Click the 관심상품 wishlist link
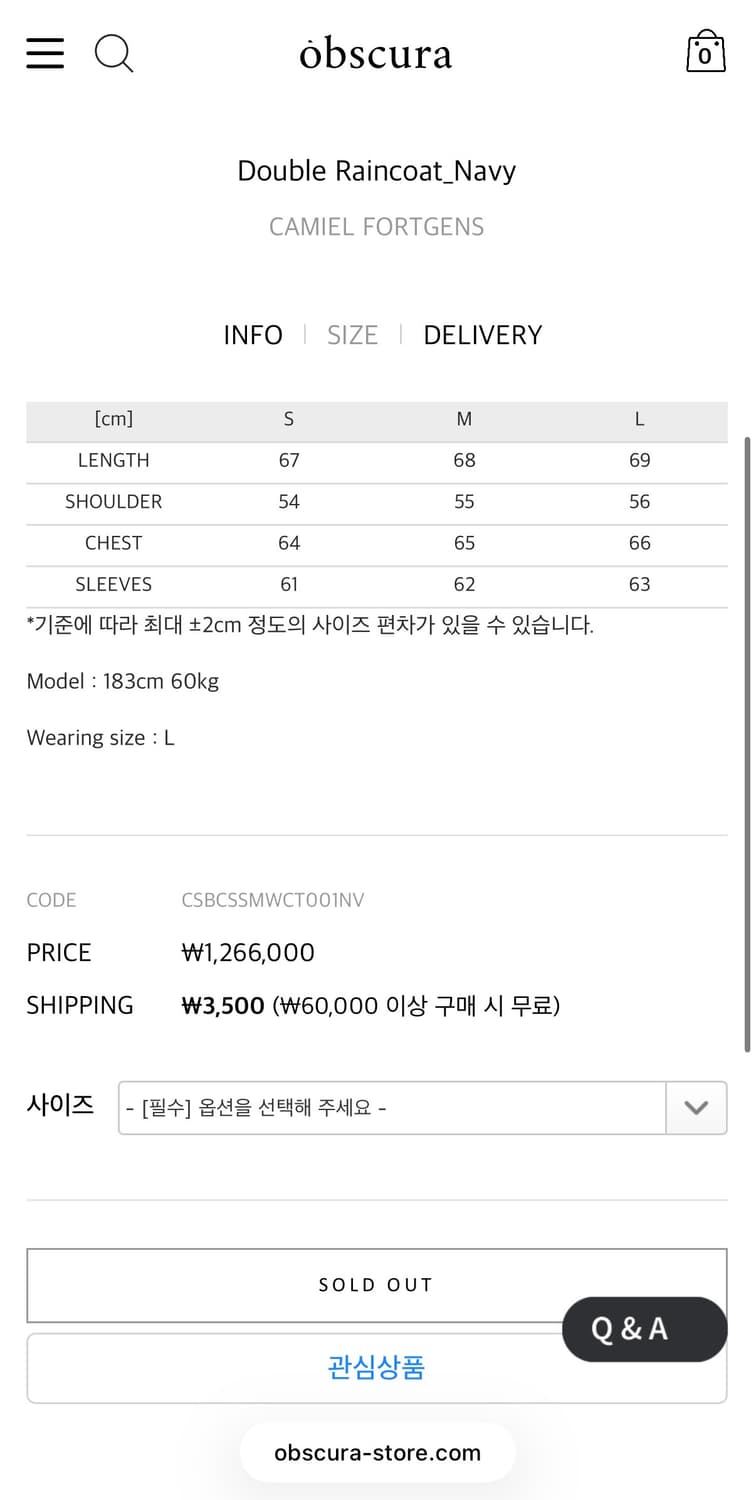The height and width of the screenshot is (1500, 756). pos(376,1368)
